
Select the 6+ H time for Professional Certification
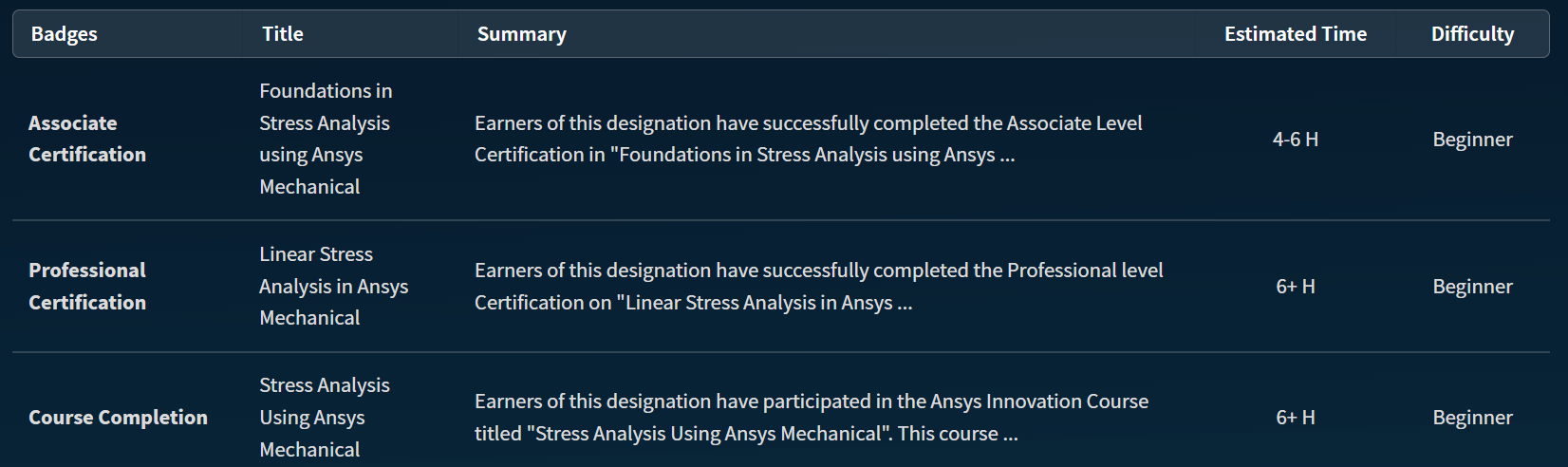[1296, 287]
